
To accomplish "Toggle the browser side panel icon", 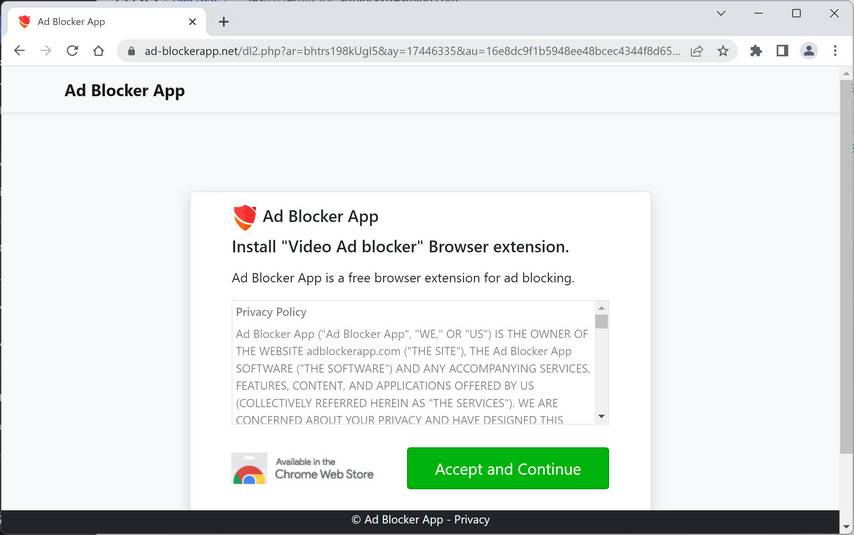I will tap(782, 51).
